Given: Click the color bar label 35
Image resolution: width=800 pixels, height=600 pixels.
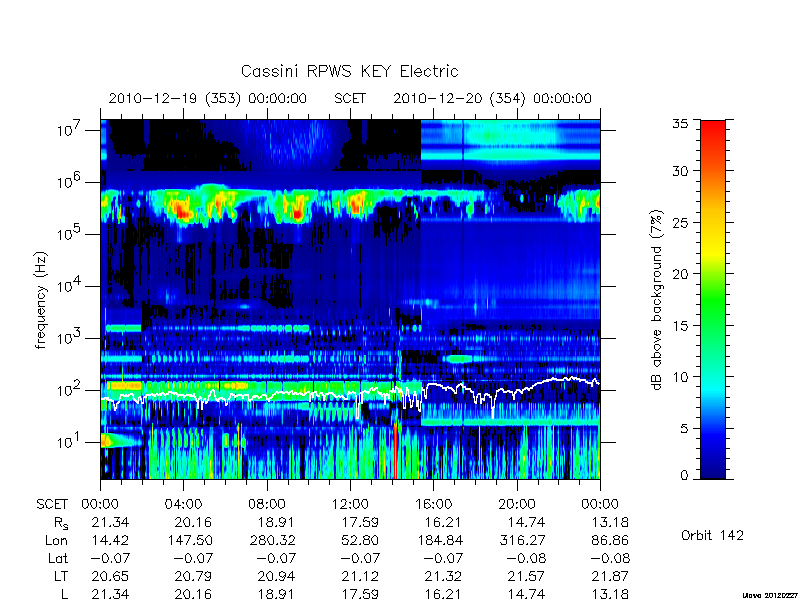Looking at the screenshot, I should tap(681, 123).
